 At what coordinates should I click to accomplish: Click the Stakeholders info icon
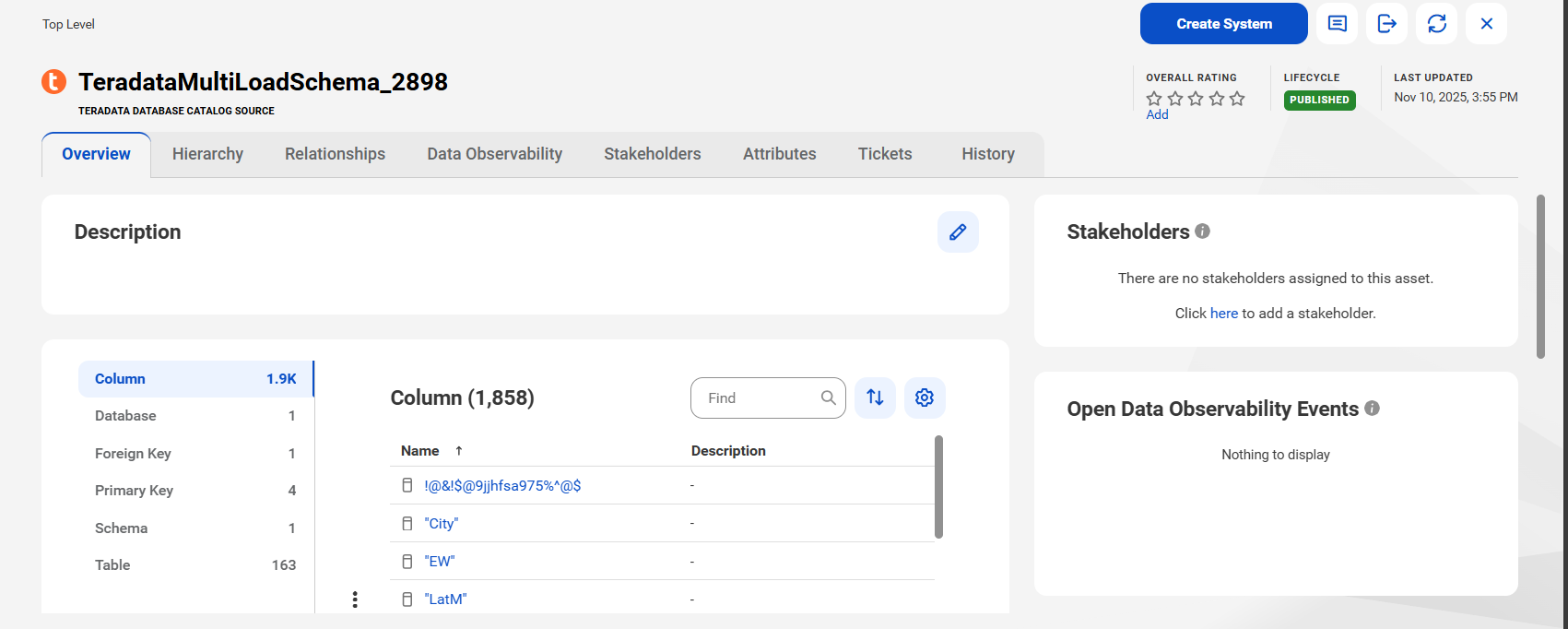[x=1202, y=231]
